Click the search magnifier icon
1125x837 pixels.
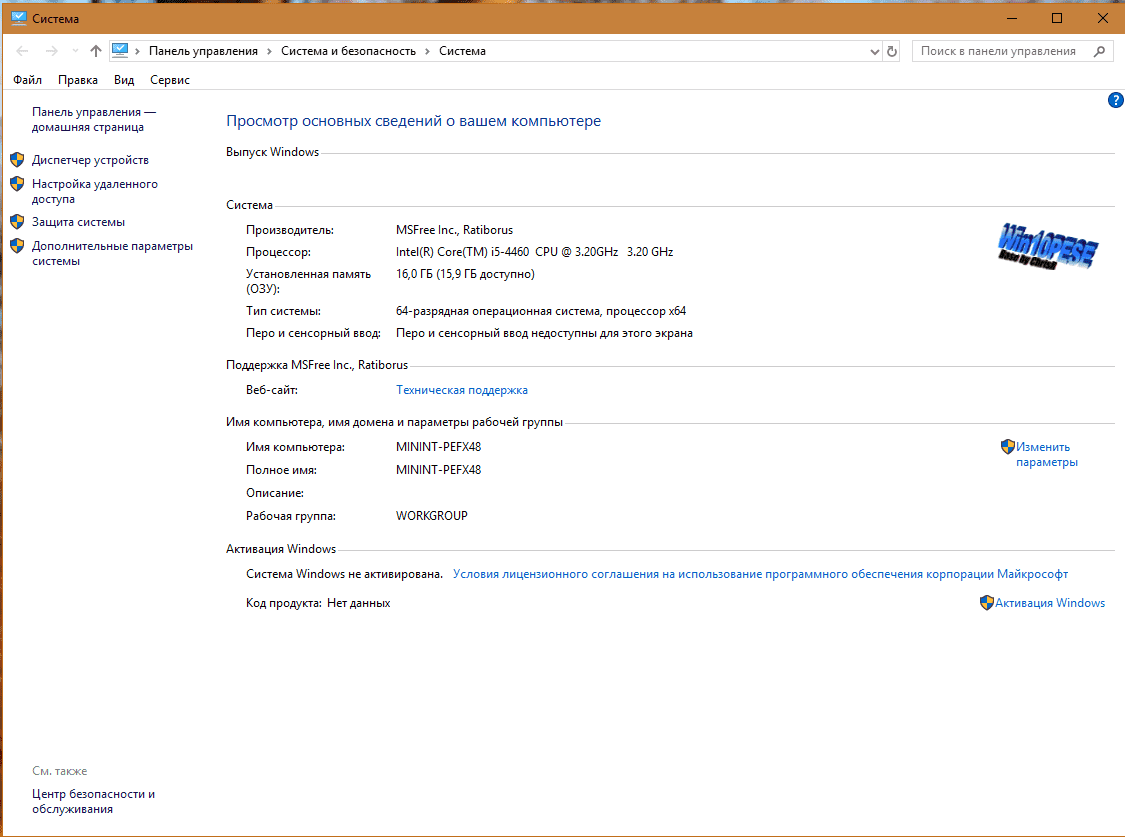pyautogui.click(x=1099, y=51)
